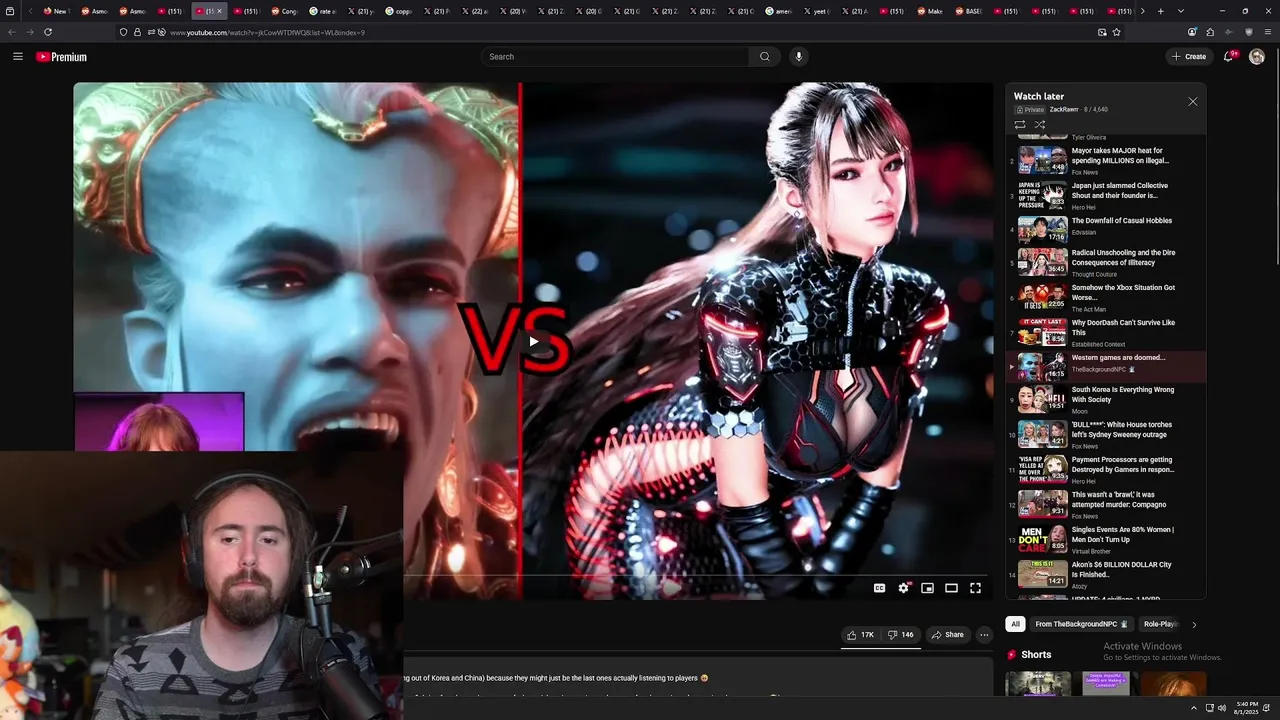
Task: Toggle closed captions on the player
Action: tap(880, 588)
